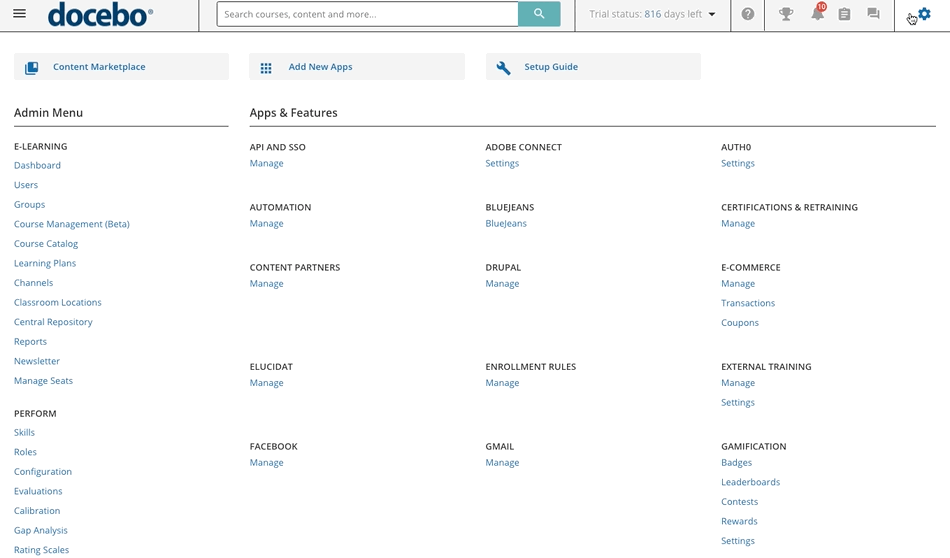Open Add New Apps
950x558 pixels.
coord(320,67)
